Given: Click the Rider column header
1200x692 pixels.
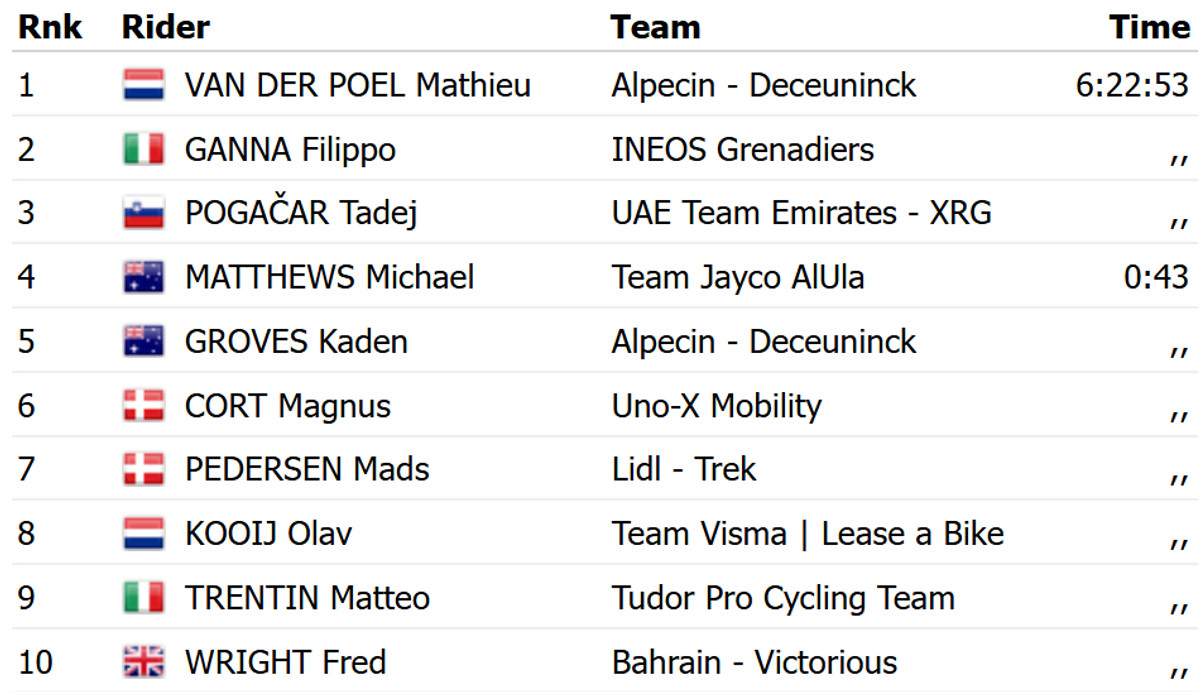Looking at the screenshot, I should point(165,27).
